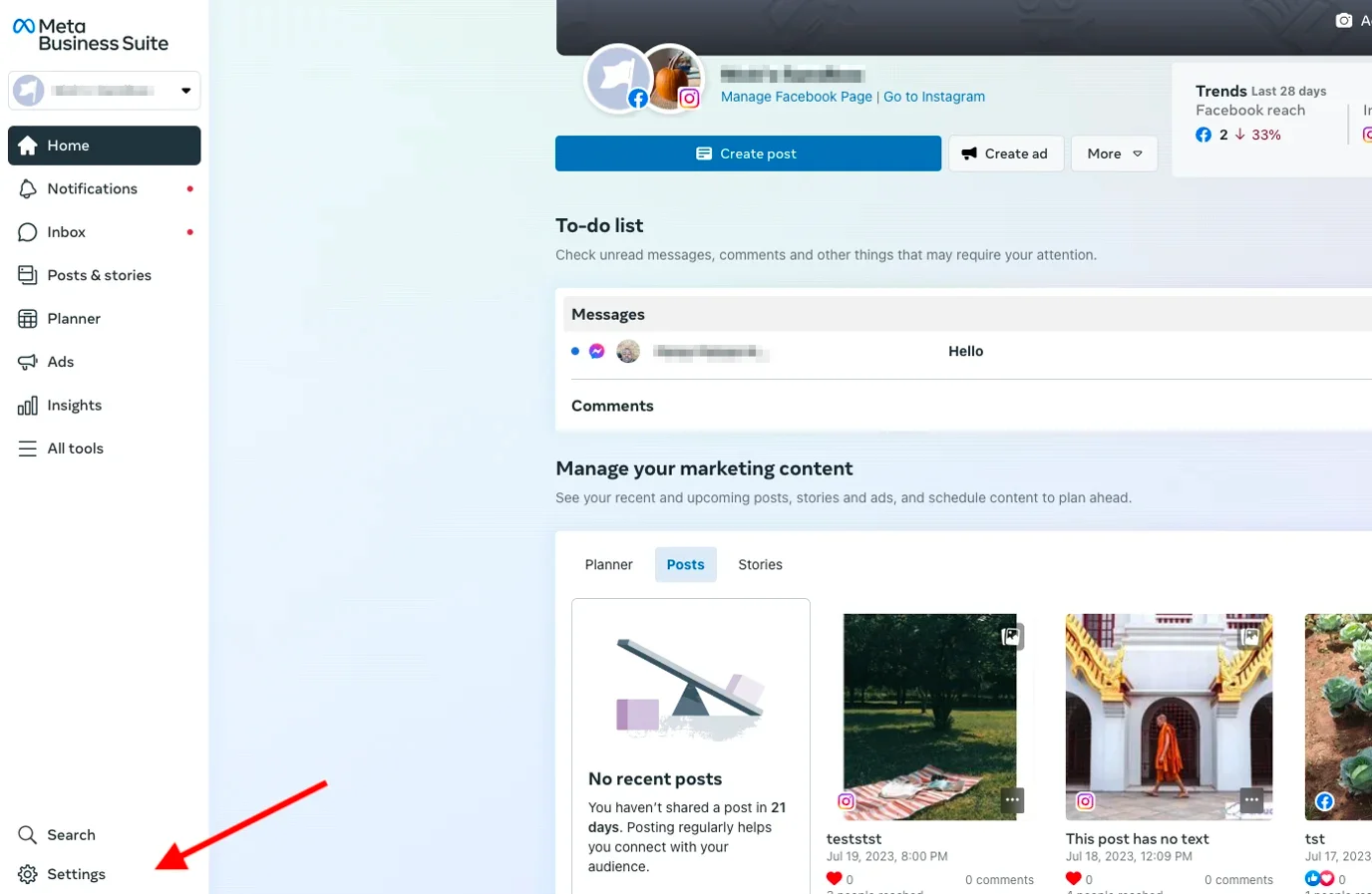1372x894 pixels.
Task: Open the Inbox
Action: tap(66, 231)
